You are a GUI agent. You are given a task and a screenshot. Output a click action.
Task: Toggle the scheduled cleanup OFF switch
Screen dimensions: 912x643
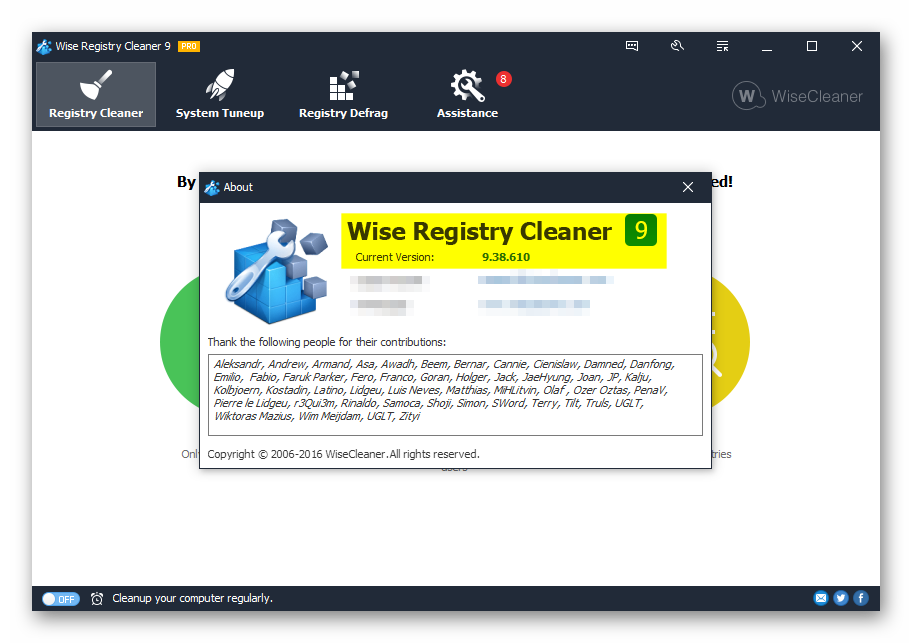(60, 599)
